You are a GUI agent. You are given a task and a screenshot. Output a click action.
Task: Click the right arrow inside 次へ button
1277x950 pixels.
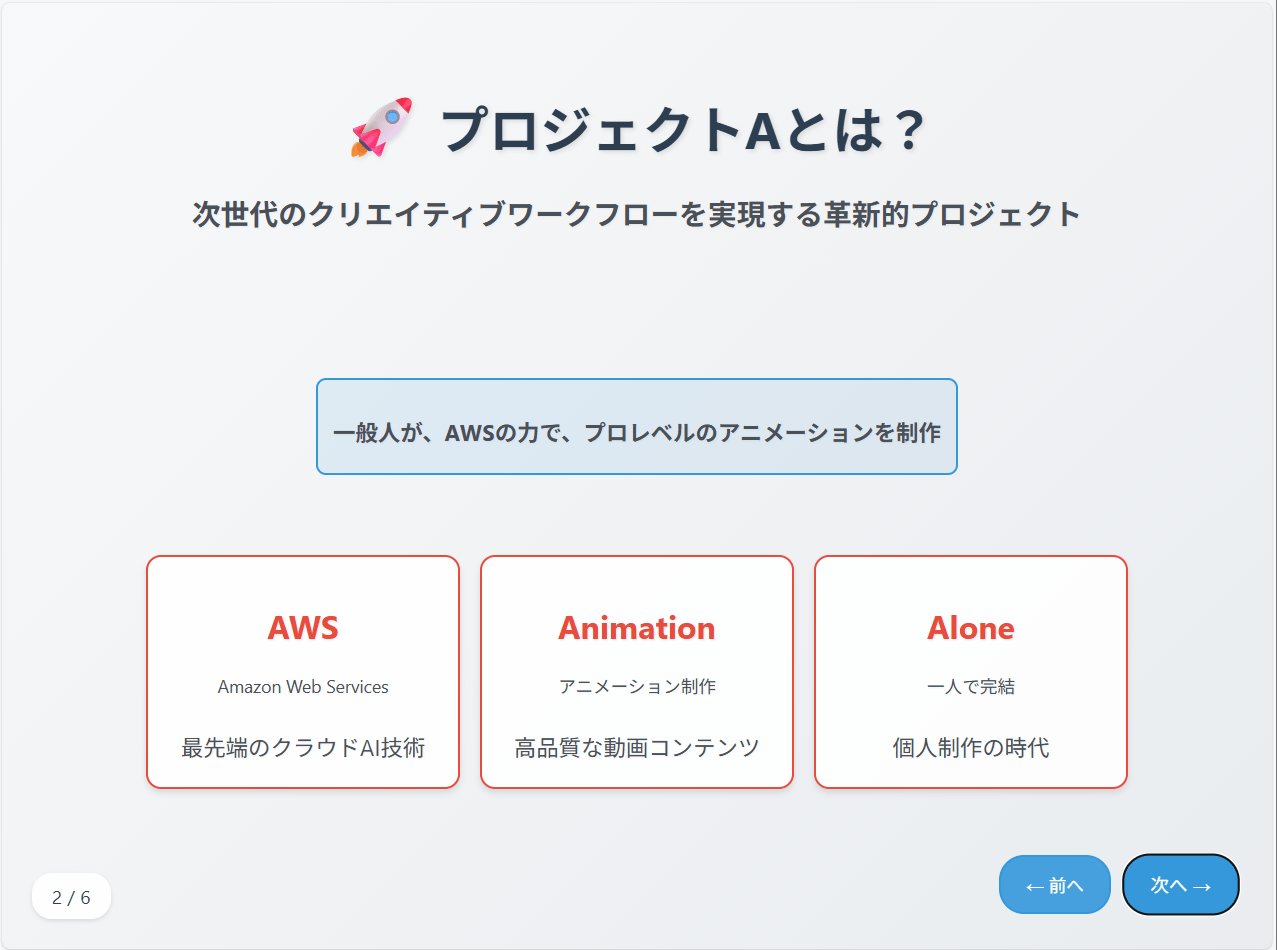1202,886
